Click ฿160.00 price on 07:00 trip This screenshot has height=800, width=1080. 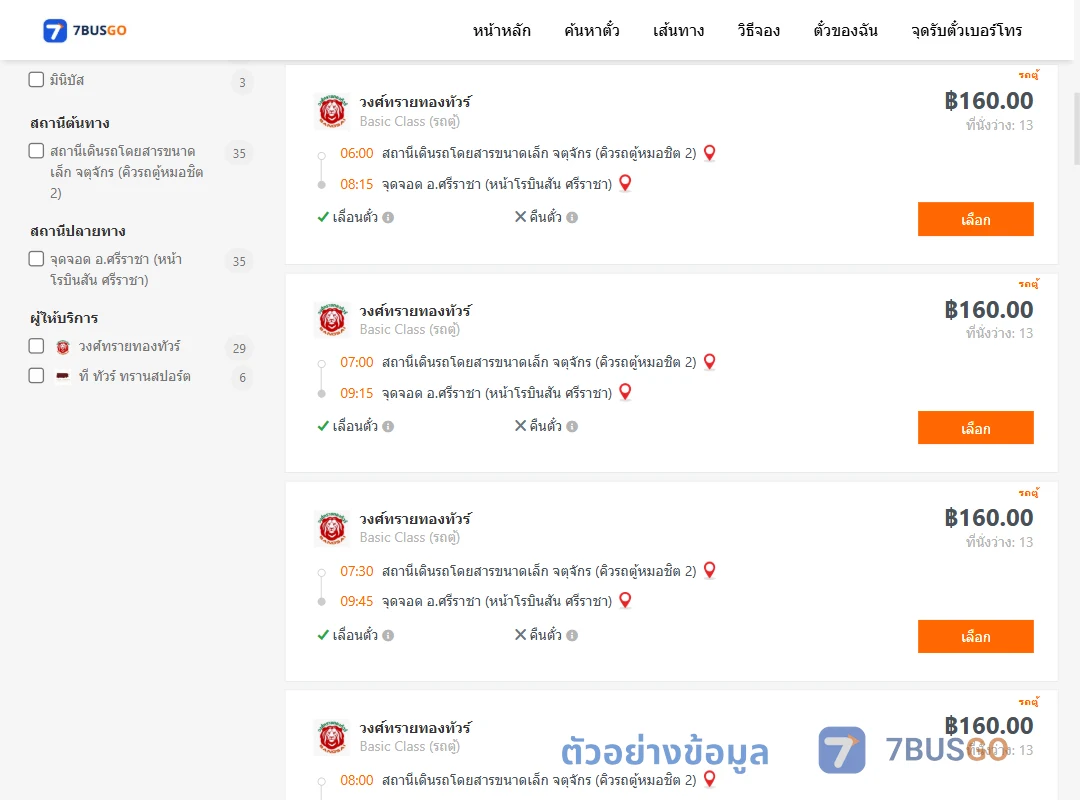(988, 310)
